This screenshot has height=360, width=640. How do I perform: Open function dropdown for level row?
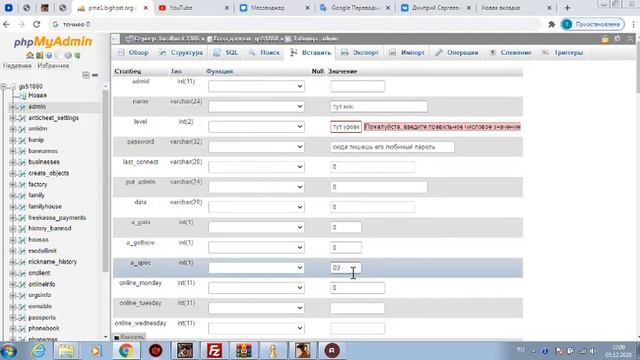tap(256, 127)
